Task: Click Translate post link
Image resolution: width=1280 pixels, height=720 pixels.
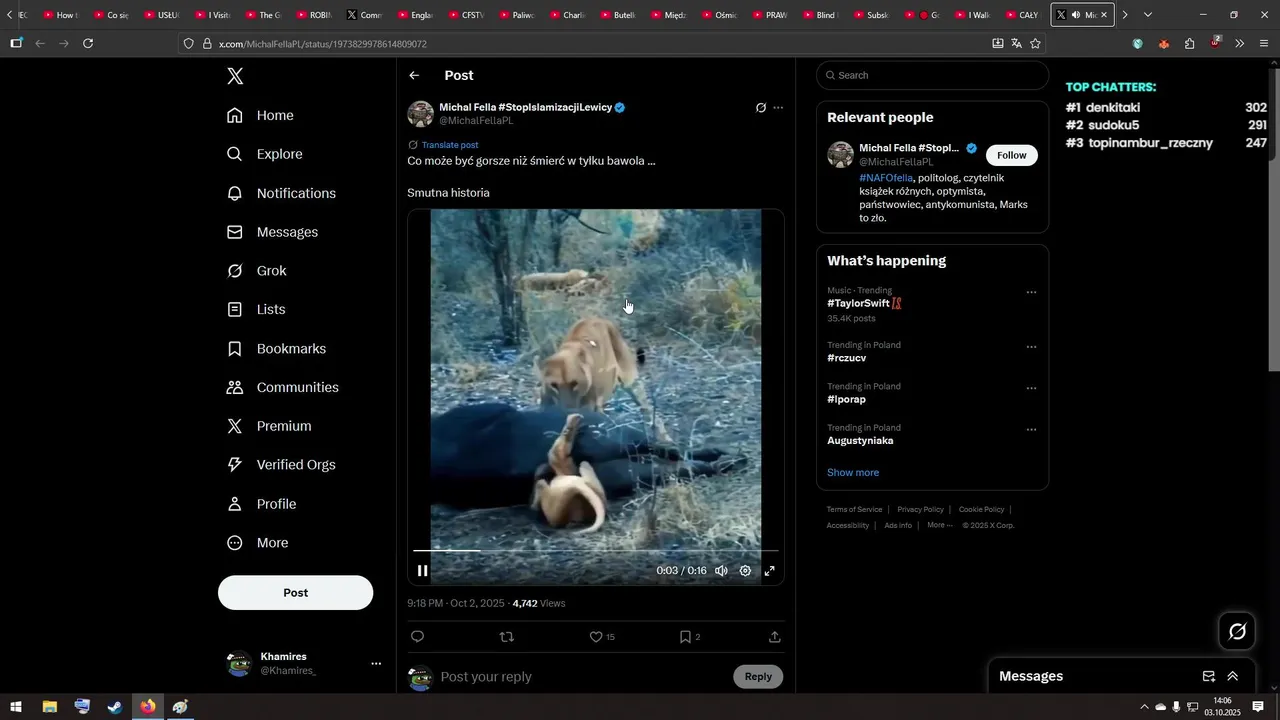Action: pos(450,145)
